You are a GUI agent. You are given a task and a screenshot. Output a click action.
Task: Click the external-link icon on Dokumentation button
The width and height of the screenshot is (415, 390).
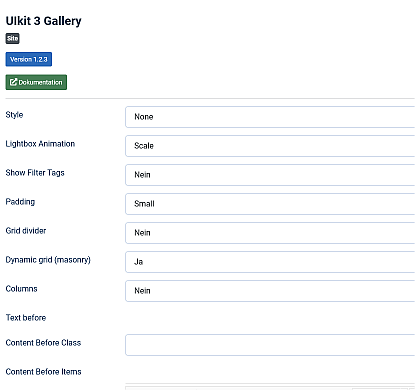pos(13,82)
